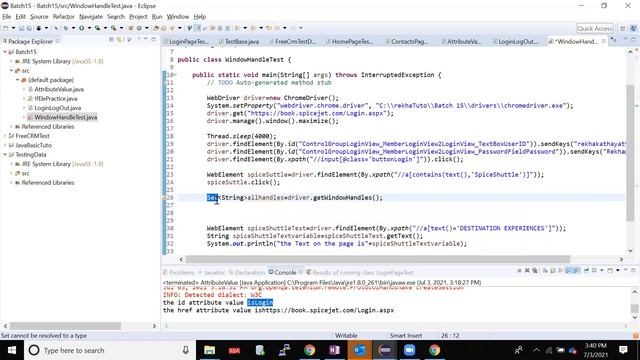Close the WindowHandleTest editor tab
This screenshot has height=360, width=640.
pos(604,41)
